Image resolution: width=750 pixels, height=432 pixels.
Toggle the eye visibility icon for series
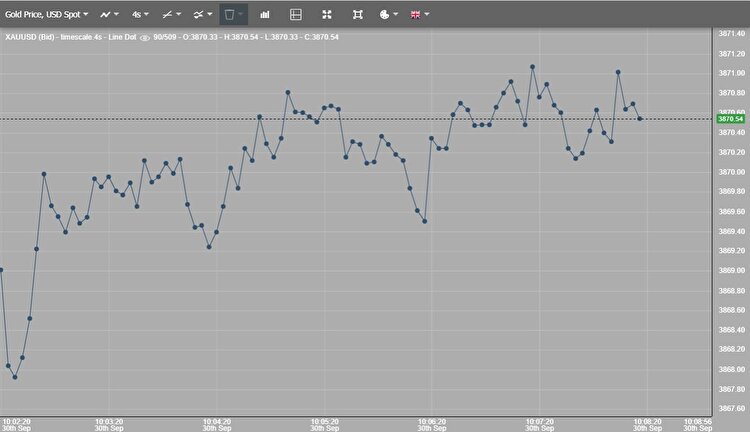click(x=145, y=38)
